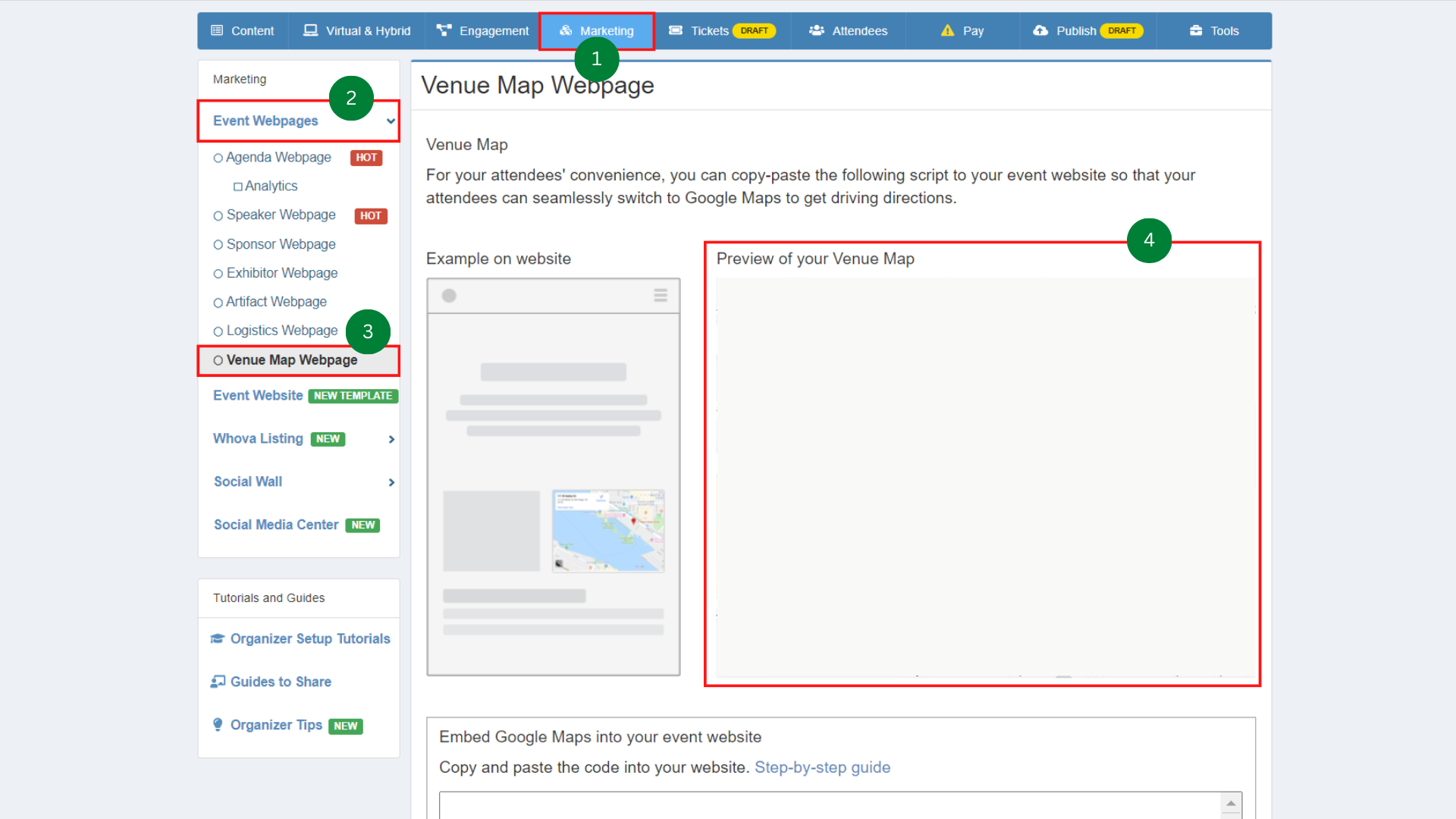Click the Pay warning triangle icon
Viewport: 1456px width, 819px height.
point(948,30)
